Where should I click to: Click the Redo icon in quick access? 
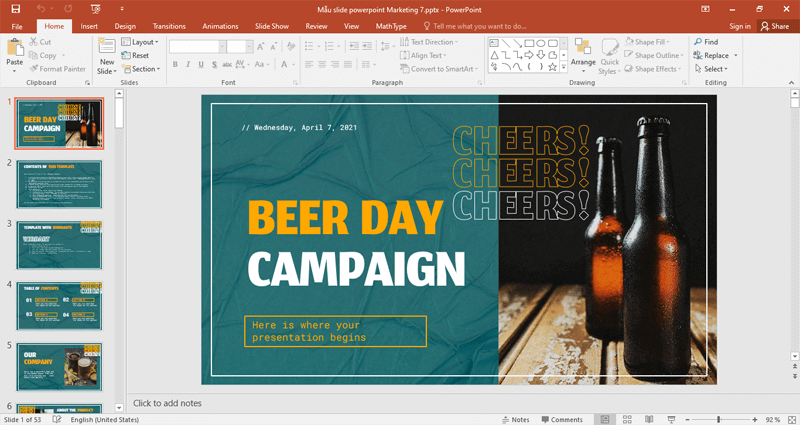point(68,9)
